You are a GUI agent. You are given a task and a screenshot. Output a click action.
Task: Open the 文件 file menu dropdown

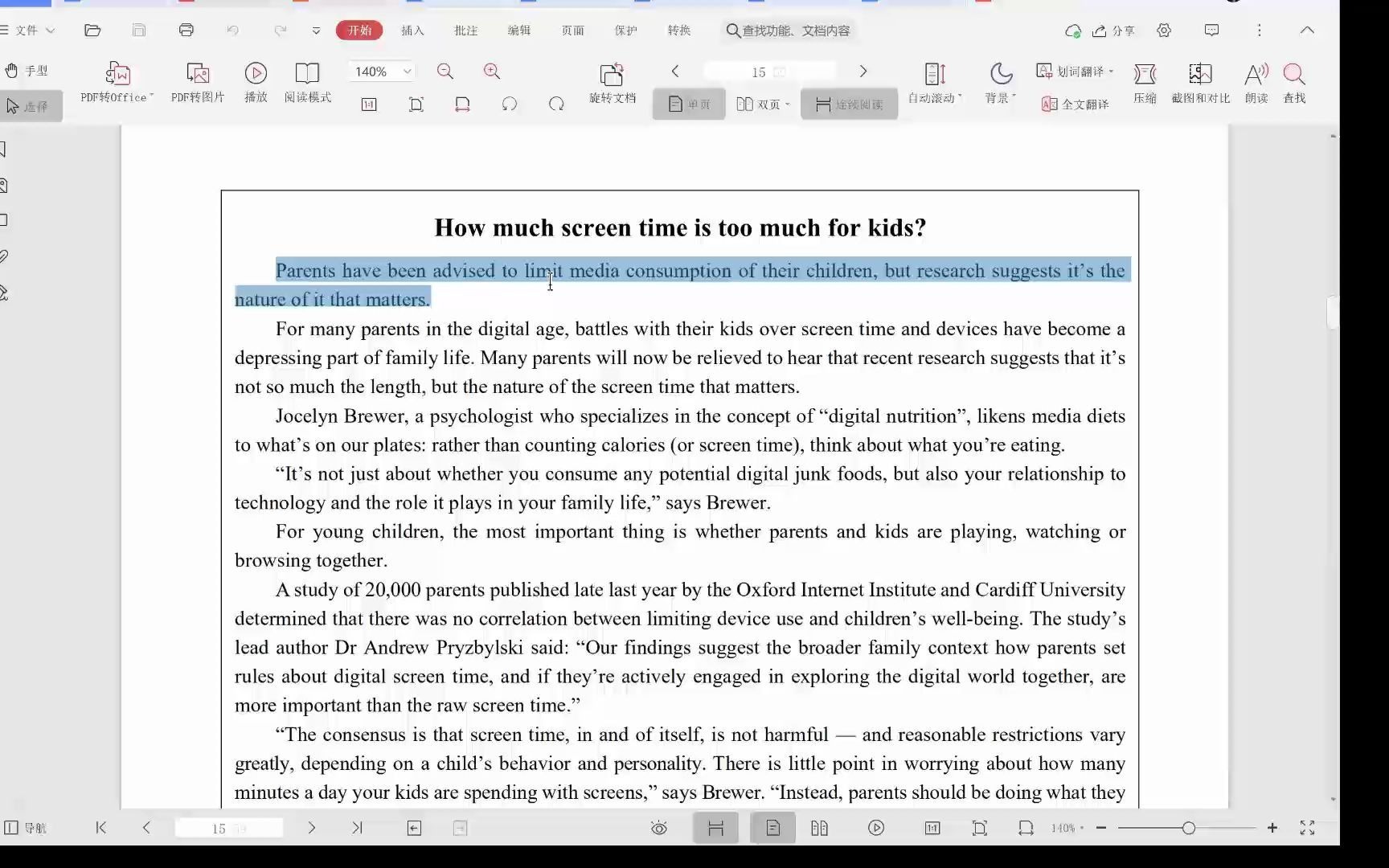click(x=28, y=31)
